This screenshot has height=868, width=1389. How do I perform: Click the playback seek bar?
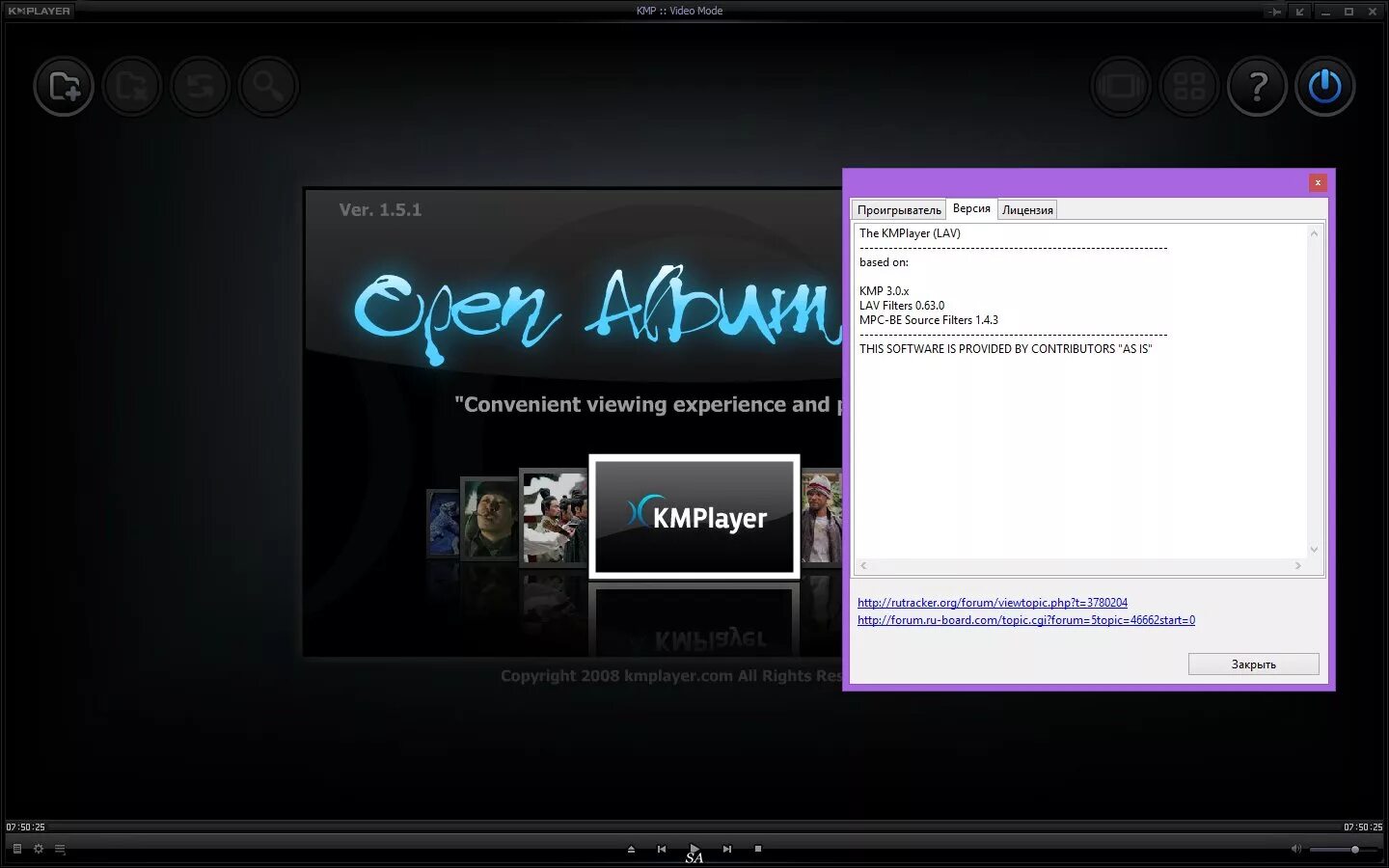pyautogui.click(x=694, y=827)
